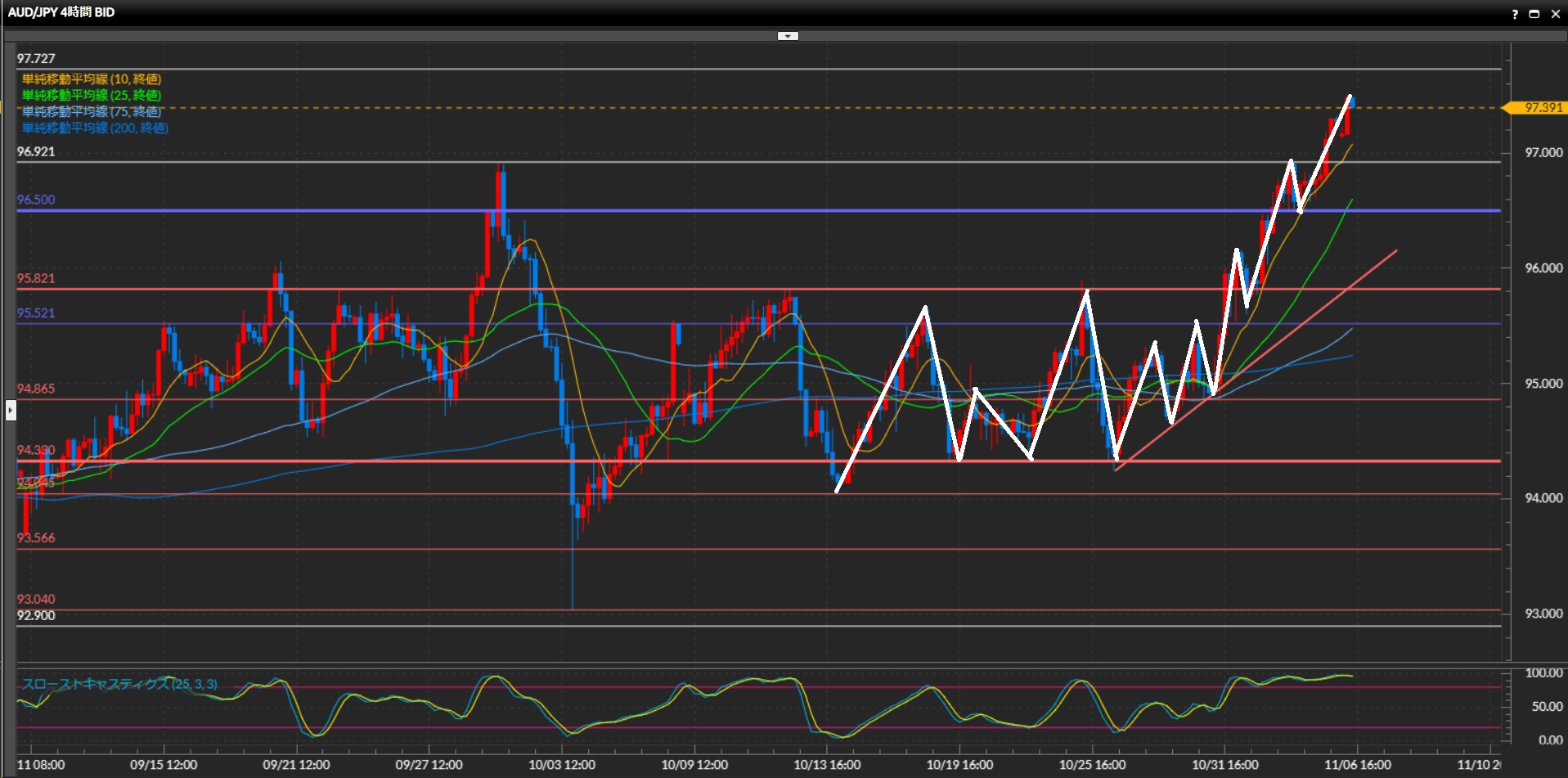The image size is (1568, 778).
Task: Select the green 単純移動平均線 (25, 終値) label
Action: [x=92, y=96]
